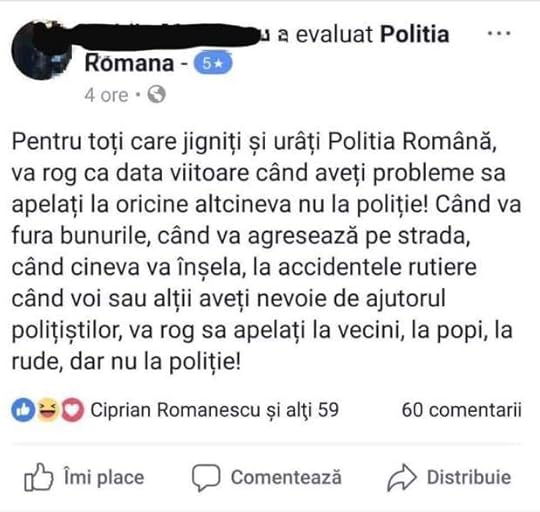This screenshot has width=540, height=512.
Task: Click the Distribuie share button label
Action: coord(469,477)
